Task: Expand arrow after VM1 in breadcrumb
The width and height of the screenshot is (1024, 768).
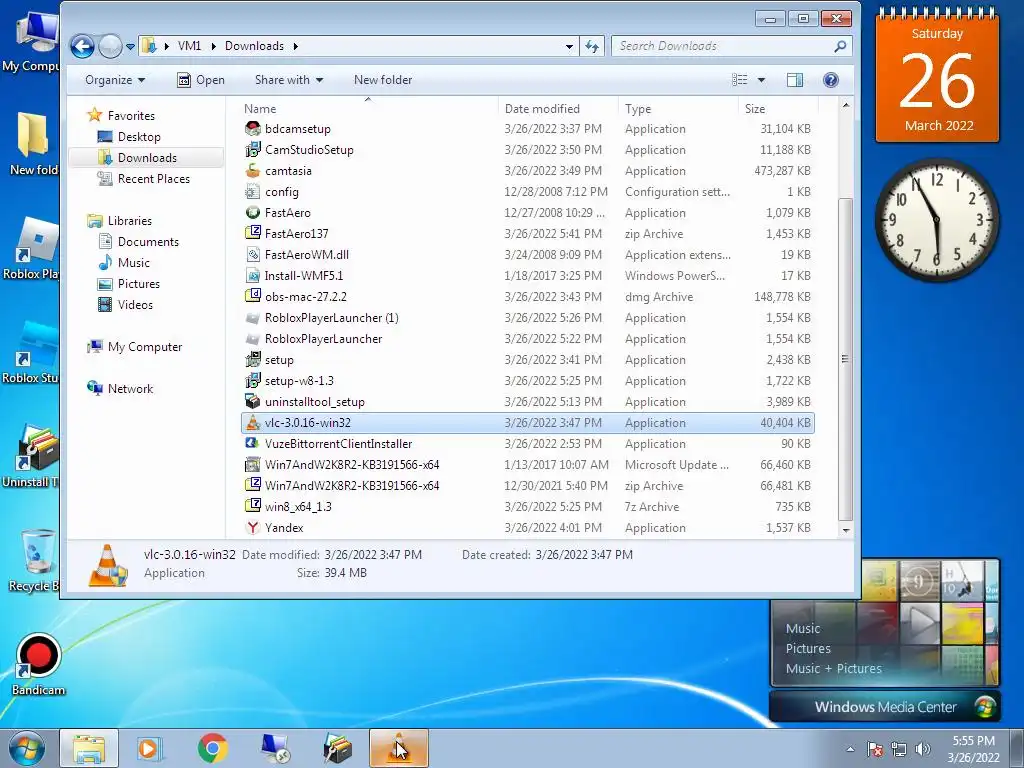Action: (213, 46)
